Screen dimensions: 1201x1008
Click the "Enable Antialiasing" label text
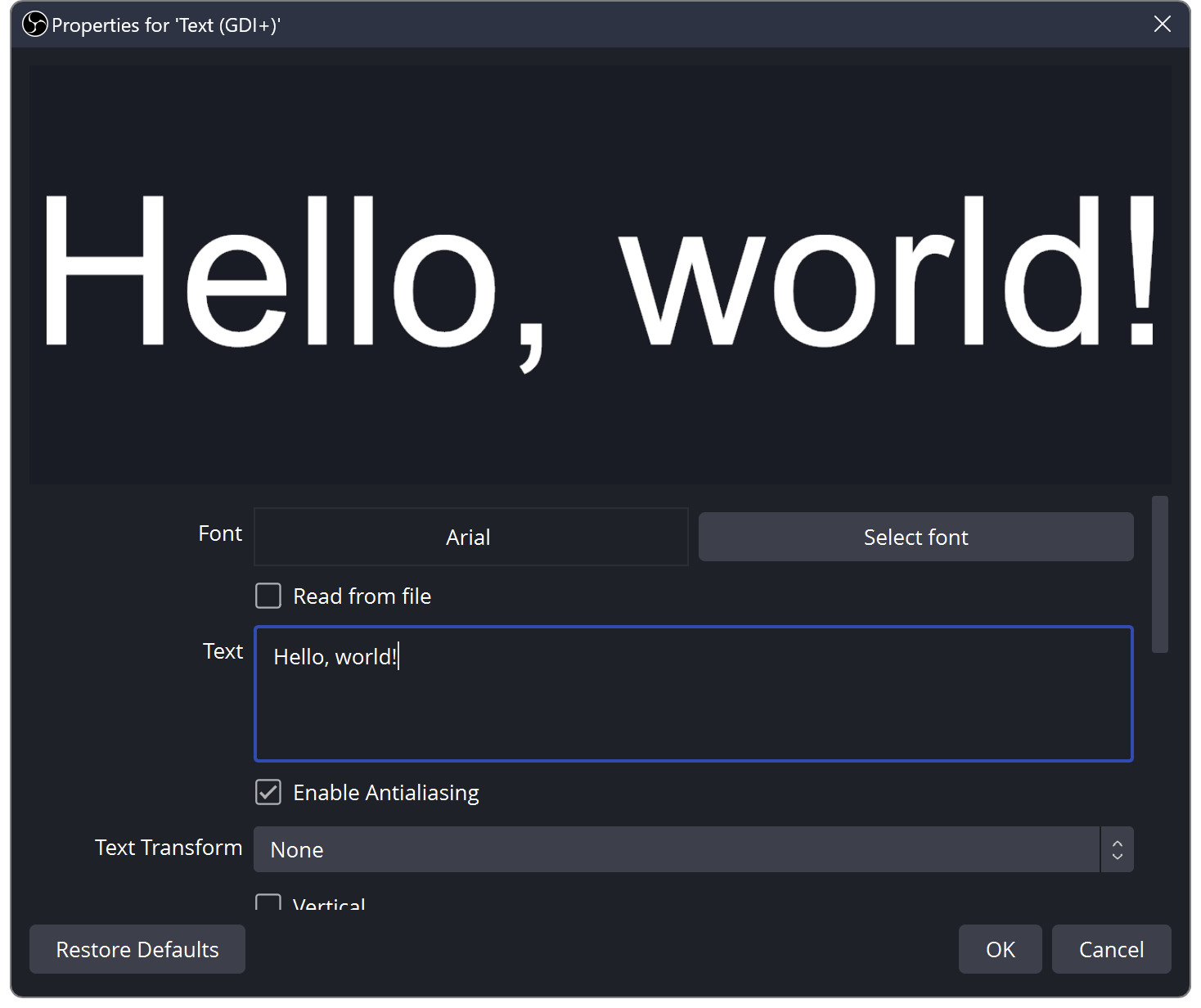[385, 793]
